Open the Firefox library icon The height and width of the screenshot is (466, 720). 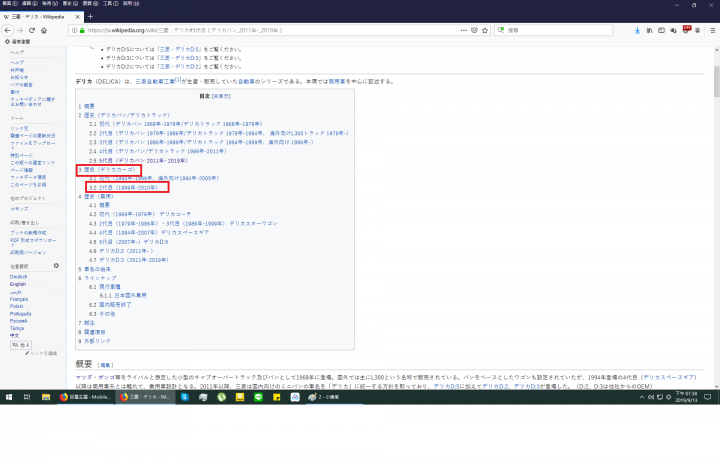pos(649,30)
